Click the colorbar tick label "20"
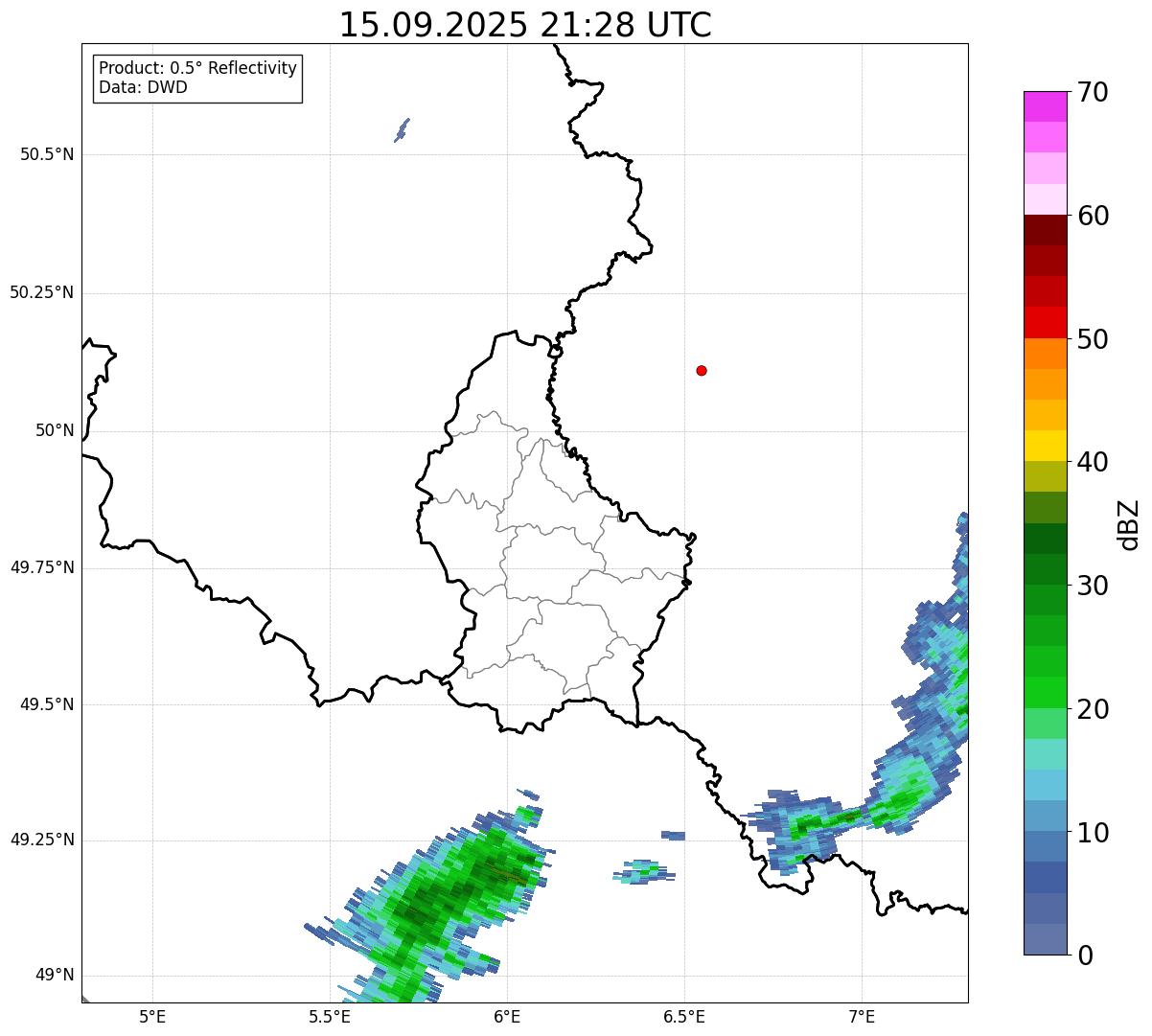1152x1036 pixels. (1093, 709)
